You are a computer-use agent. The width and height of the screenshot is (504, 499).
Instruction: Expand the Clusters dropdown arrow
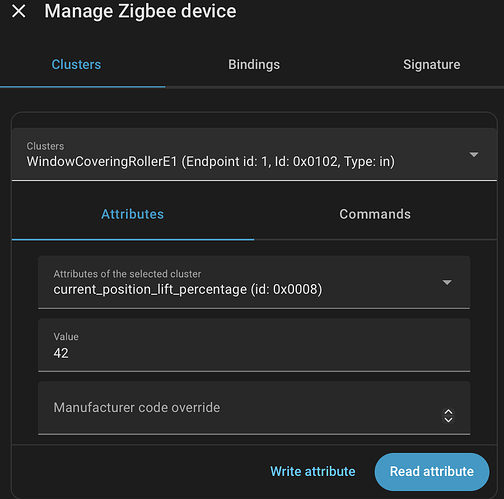coord(474,155)
